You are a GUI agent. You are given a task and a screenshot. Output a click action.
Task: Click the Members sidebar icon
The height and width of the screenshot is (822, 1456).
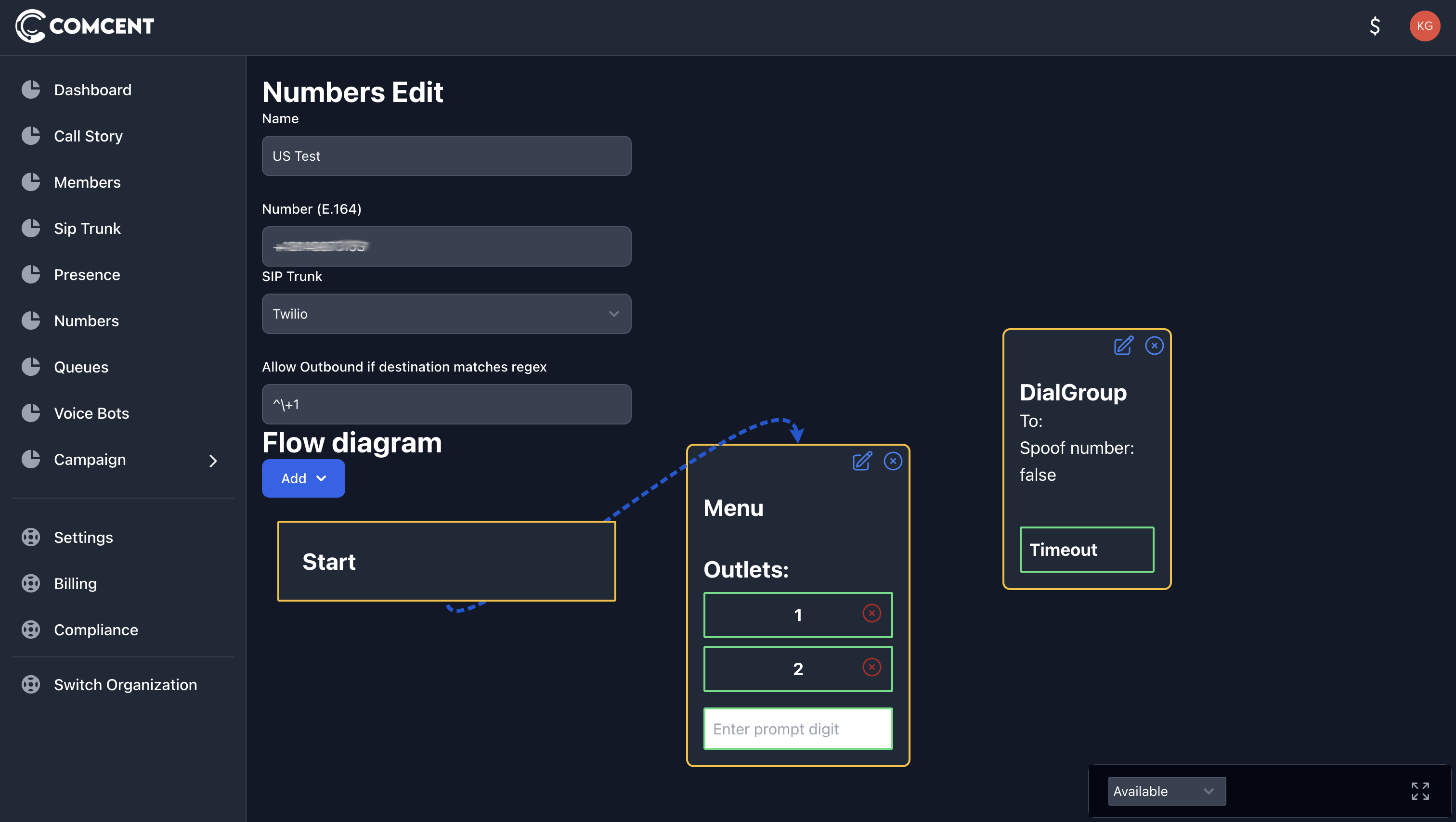tap(31, 182)
